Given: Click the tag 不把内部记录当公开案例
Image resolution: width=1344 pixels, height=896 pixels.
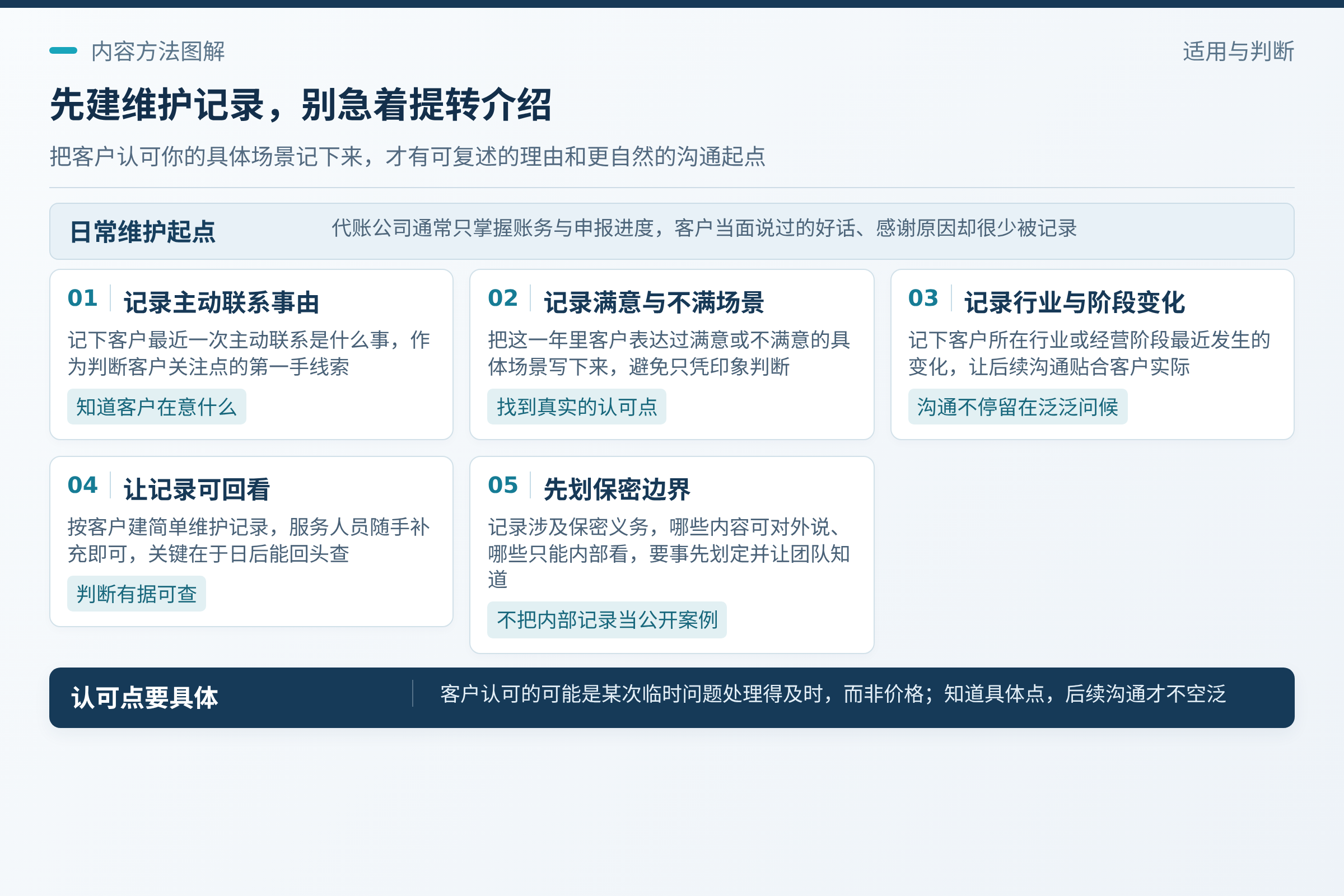Looking at the screenshot, I should (x=607, y=620).
